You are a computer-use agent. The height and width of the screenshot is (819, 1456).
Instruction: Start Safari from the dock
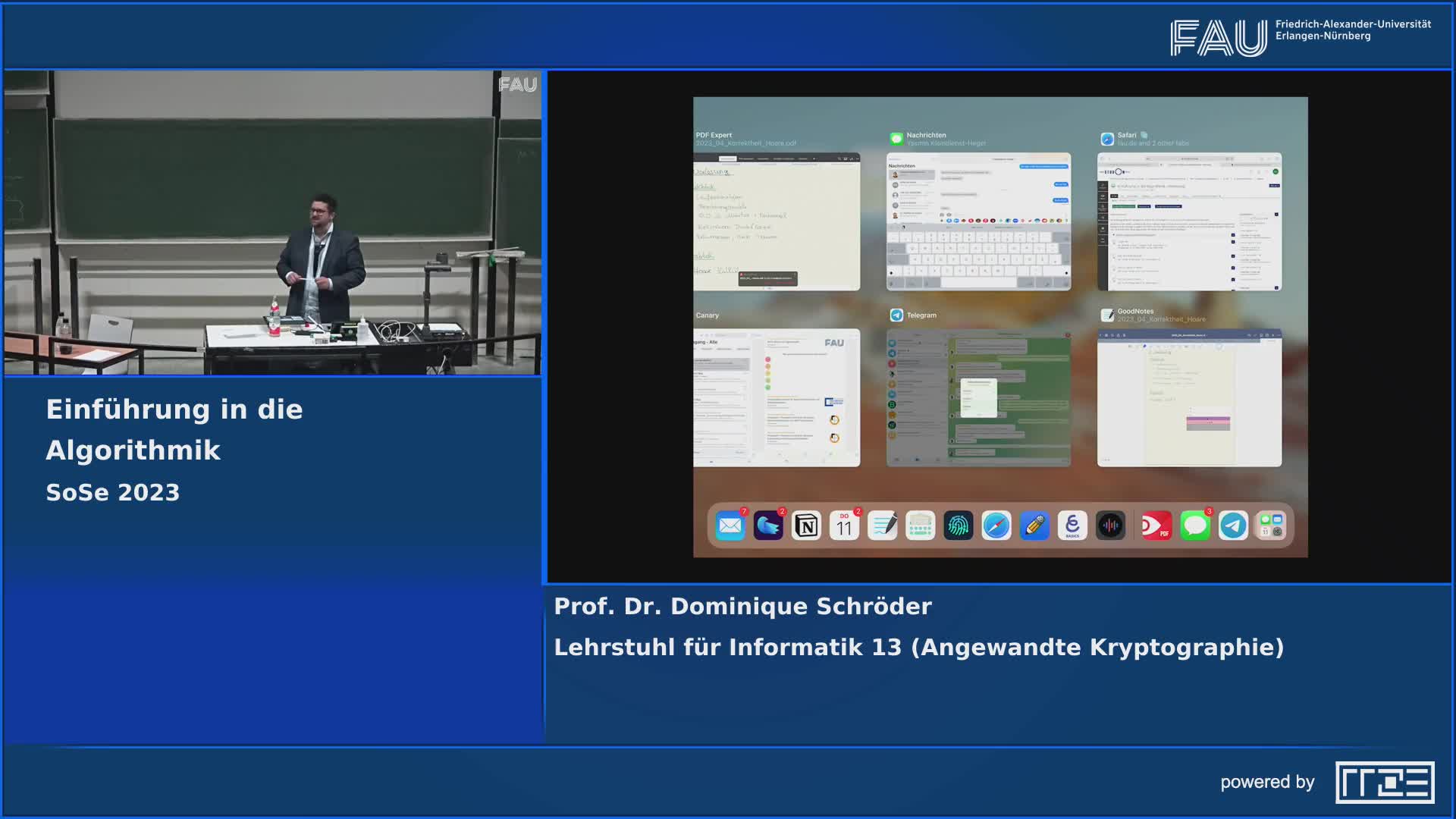tap(997, 524)
